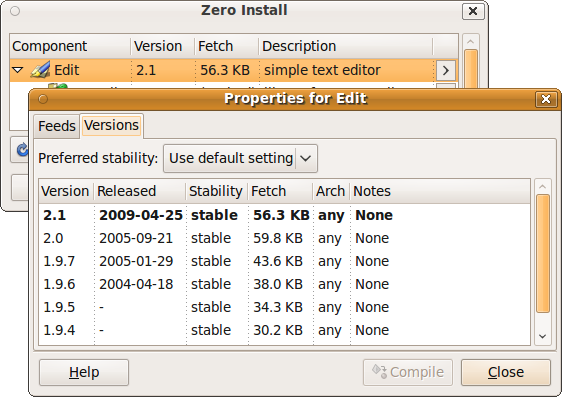Click the refresh icon in the Zero Install window

pyautogui.click(x=23, y=149)
